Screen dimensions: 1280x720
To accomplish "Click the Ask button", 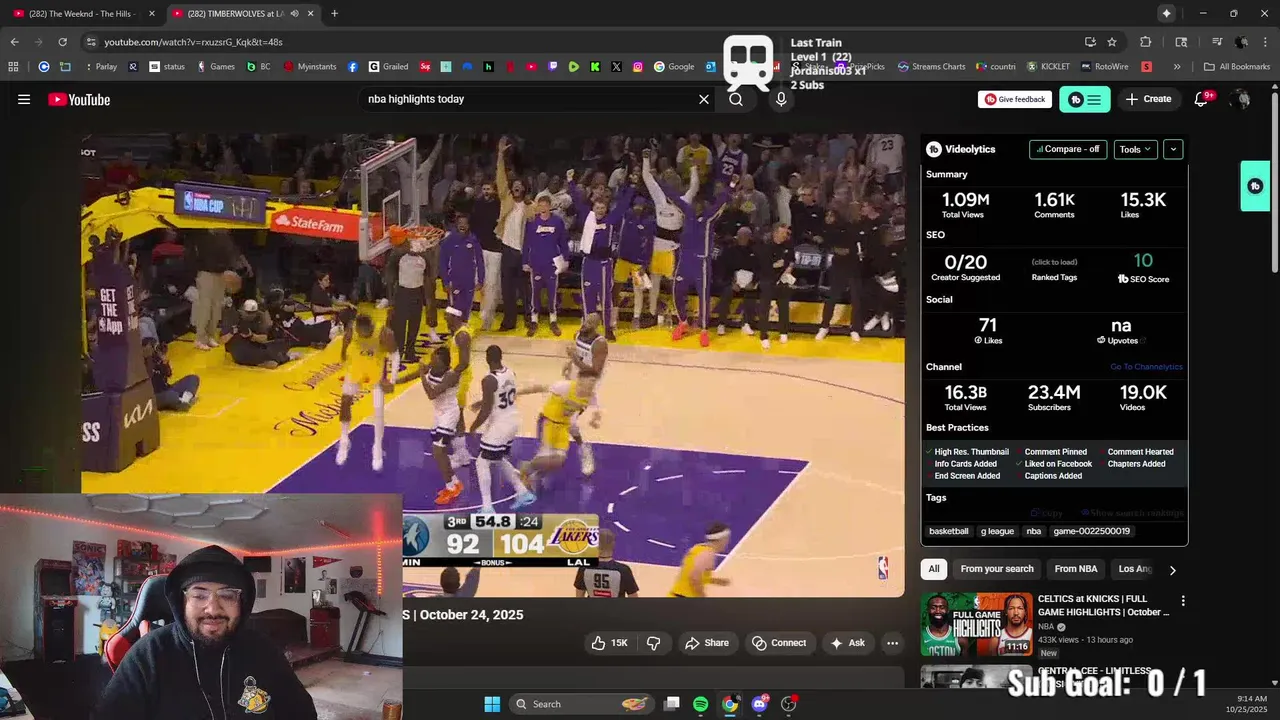I will pyautogui.click(x=847, y=643).
